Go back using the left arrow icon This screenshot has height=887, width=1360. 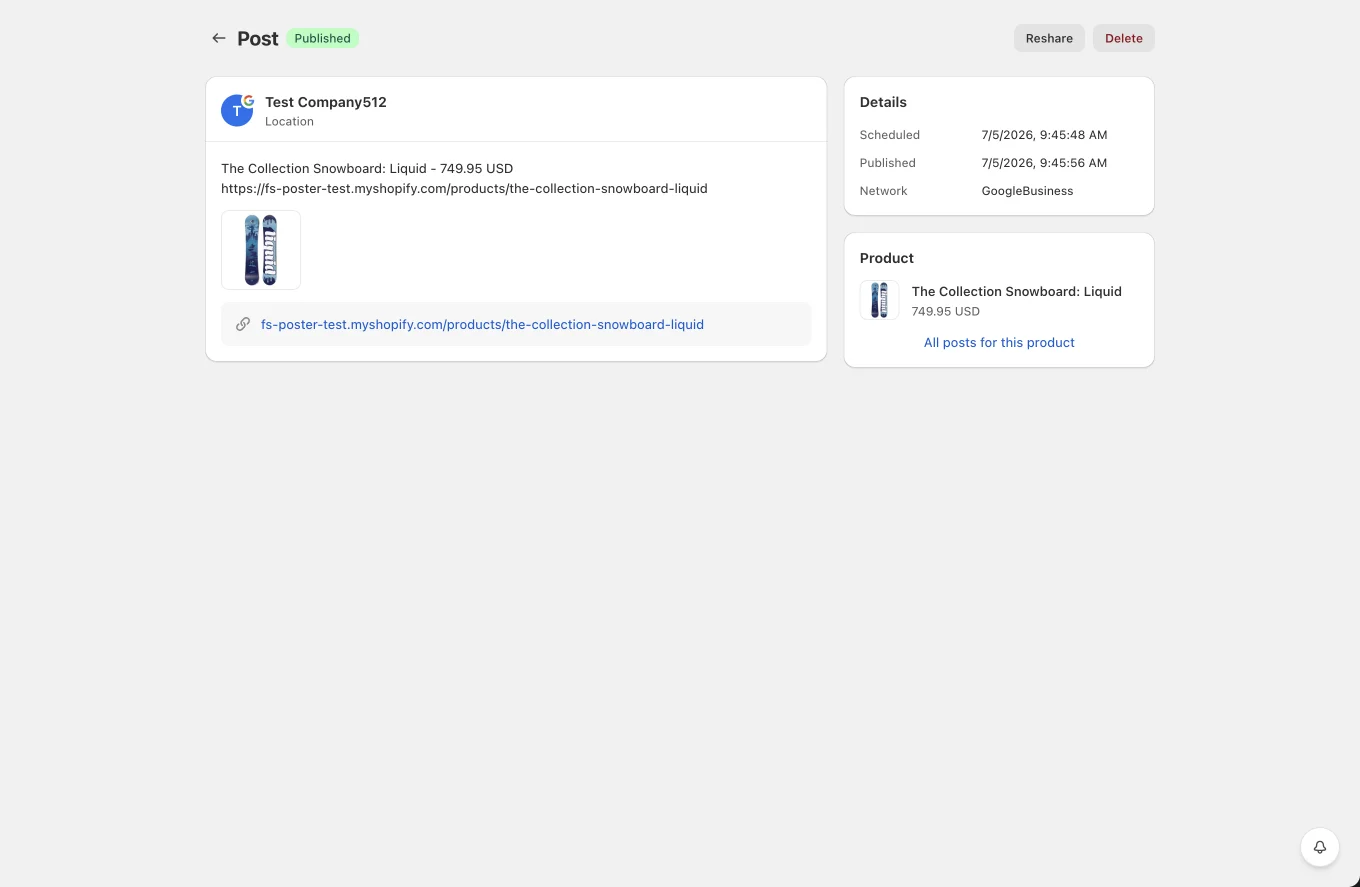point(218,38)
